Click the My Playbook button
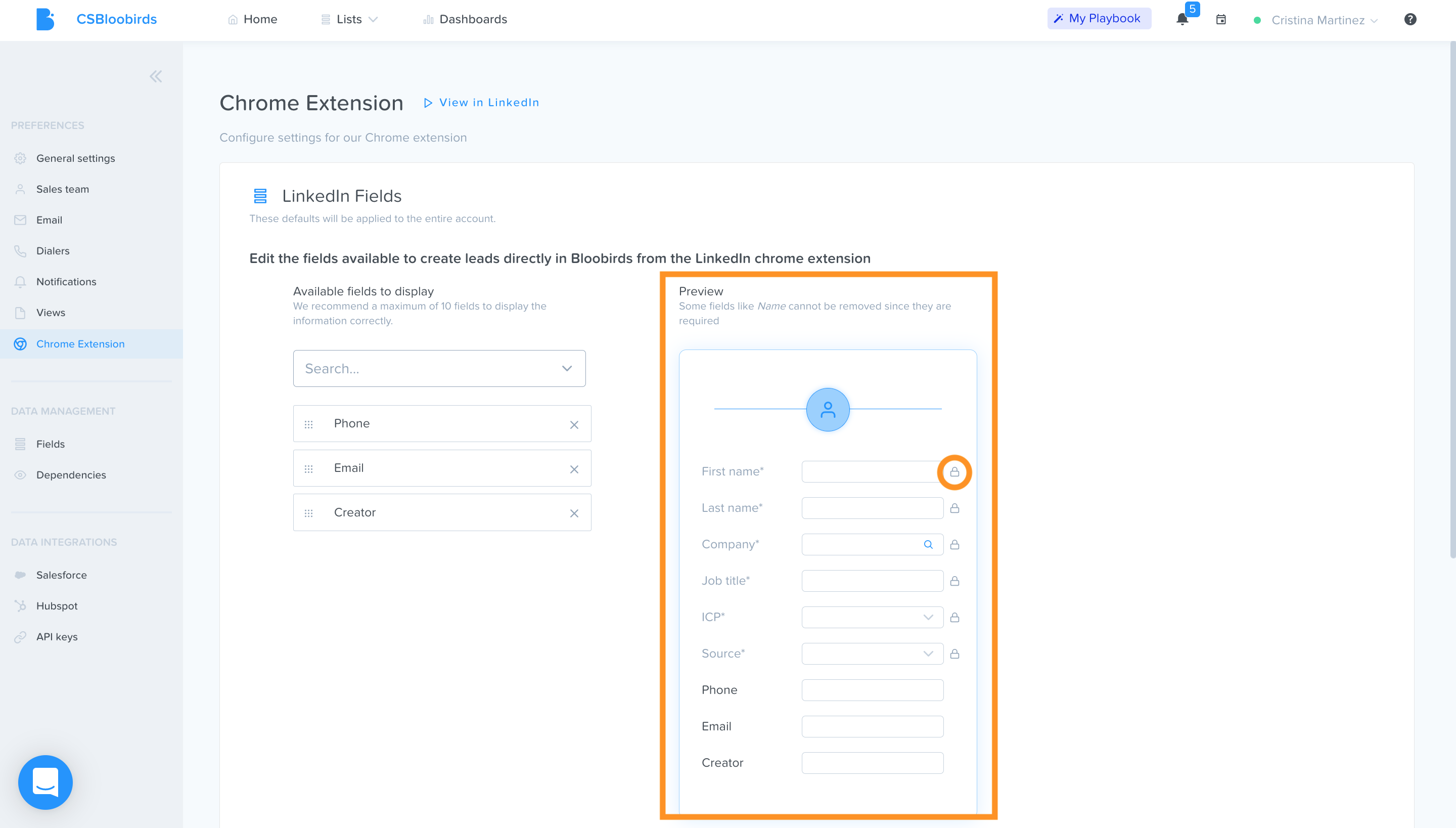The height and width of the screenshot is (828, 1456). [x=1099, y=18]
